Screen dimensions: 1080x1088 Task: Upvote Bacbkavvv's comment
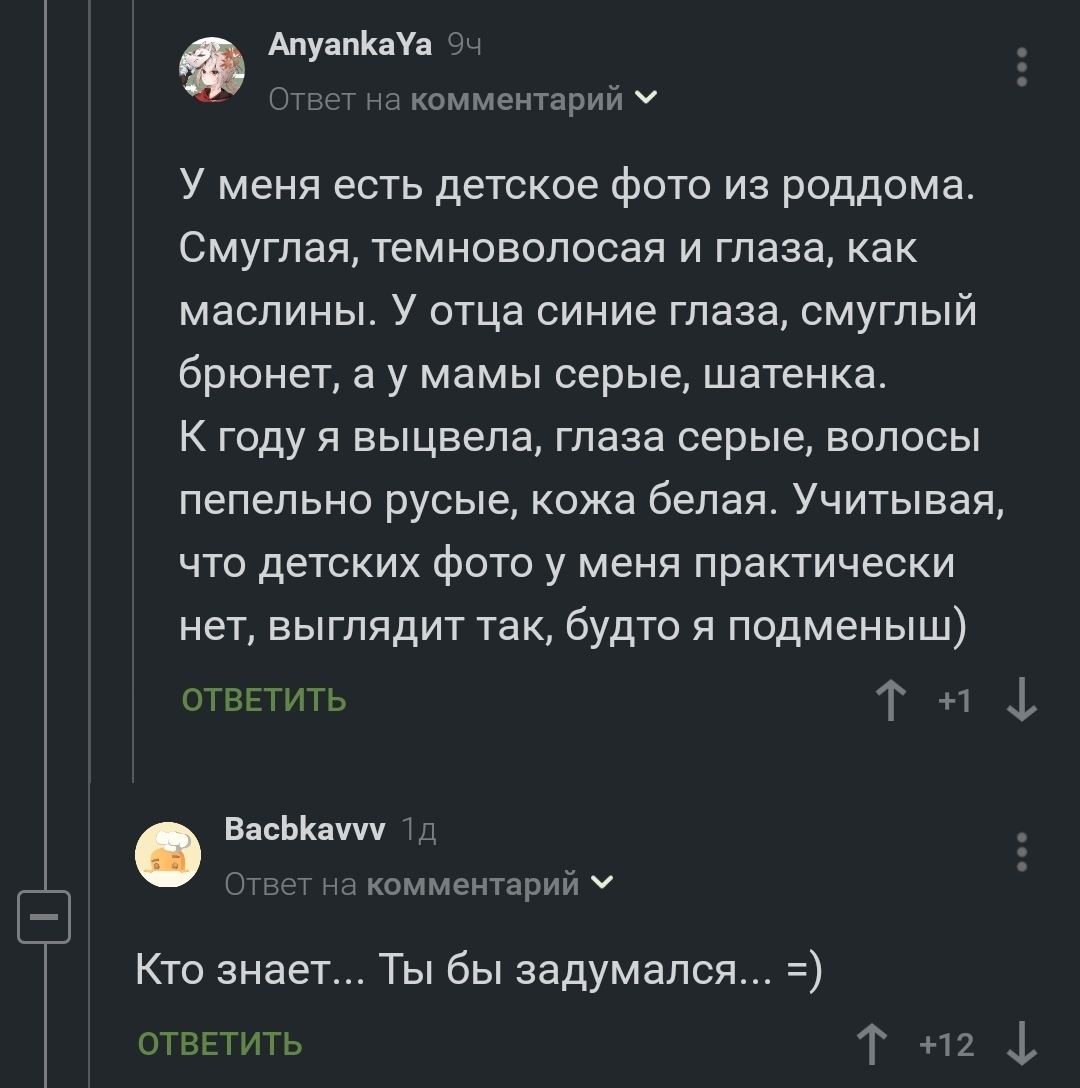click(873, 1045)
